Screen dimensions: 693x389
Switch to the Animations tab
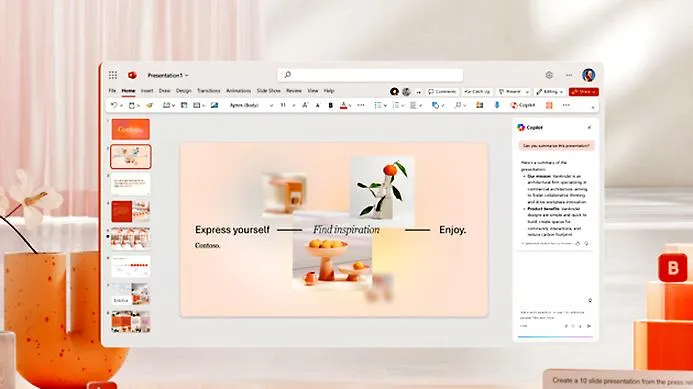click(238, 91)
